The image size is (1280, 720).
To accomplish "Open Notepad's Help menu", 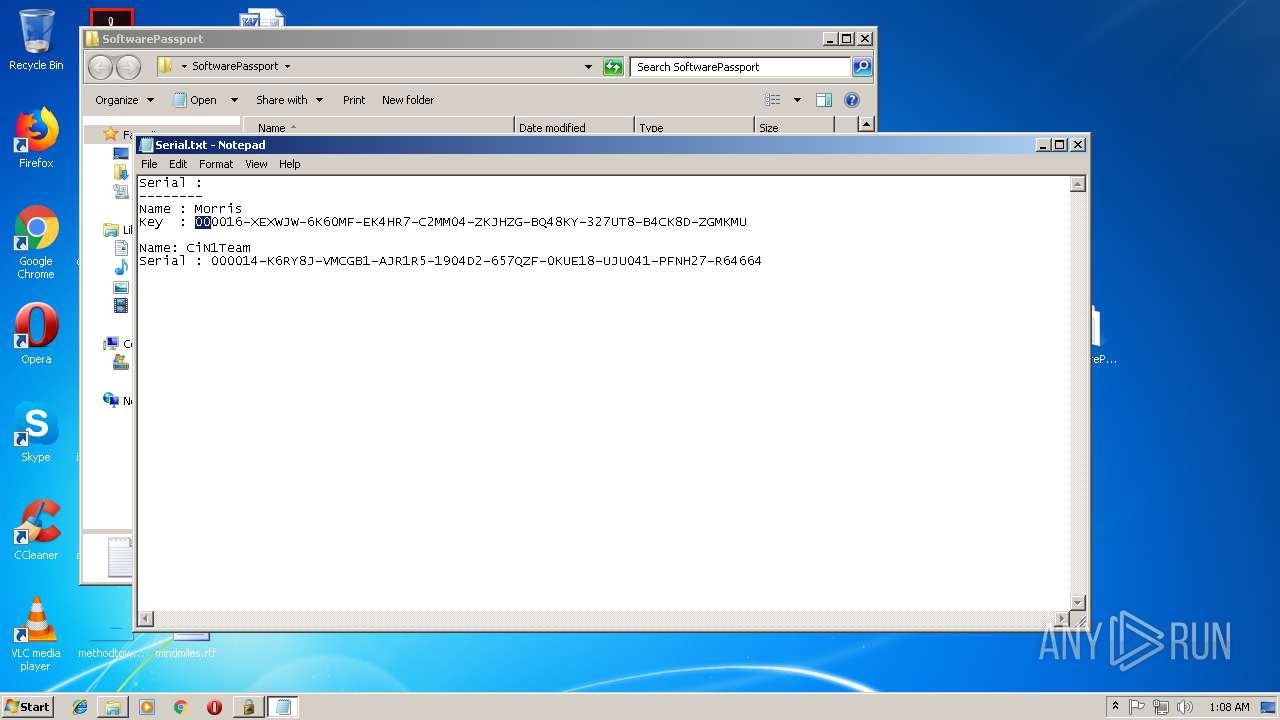I will [x=289, y=164].
